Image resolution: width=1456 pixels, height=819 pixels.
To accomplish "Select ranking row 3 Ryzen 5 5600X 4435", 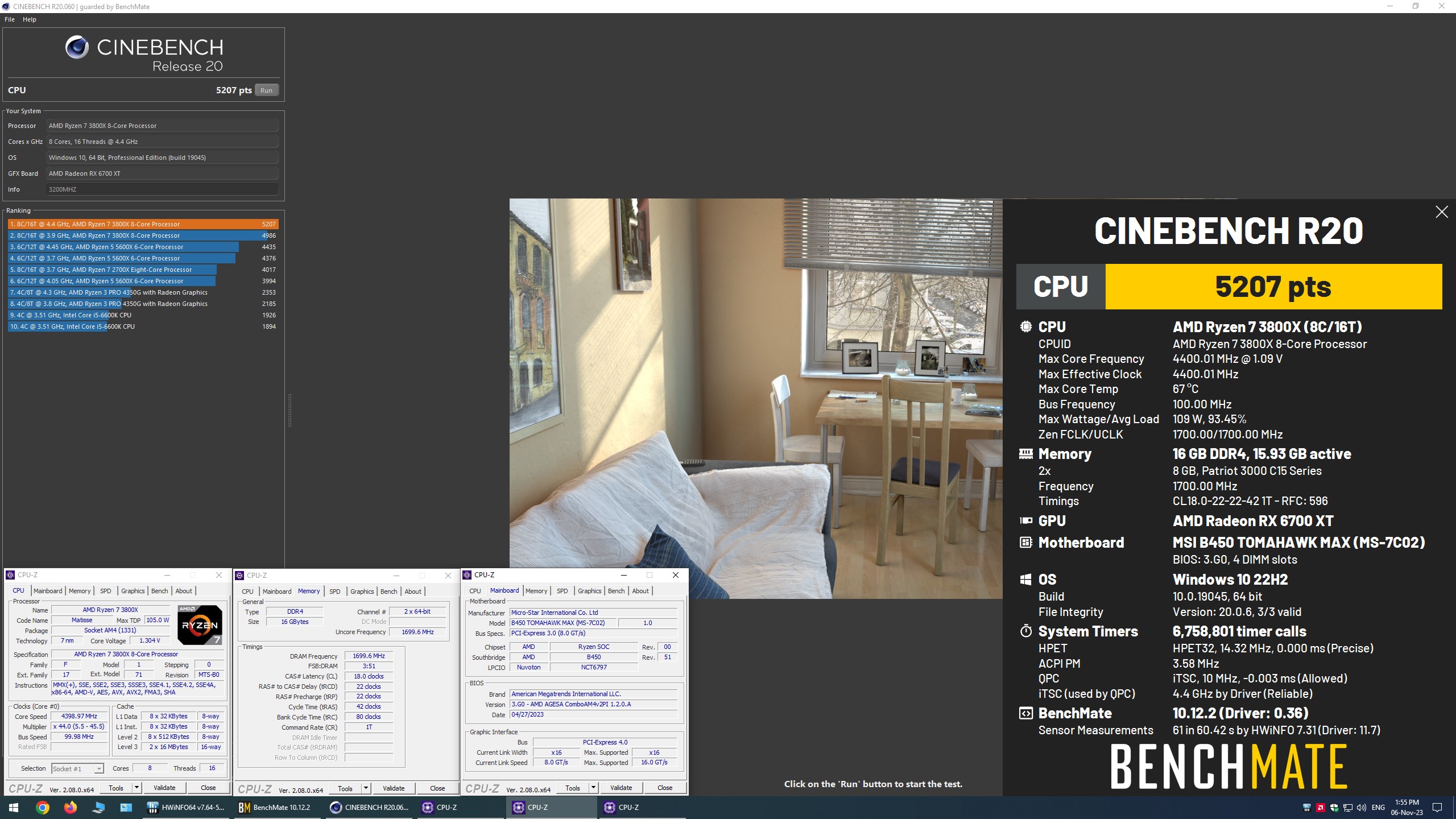I will pyautogui.click(x=143, y=247).
